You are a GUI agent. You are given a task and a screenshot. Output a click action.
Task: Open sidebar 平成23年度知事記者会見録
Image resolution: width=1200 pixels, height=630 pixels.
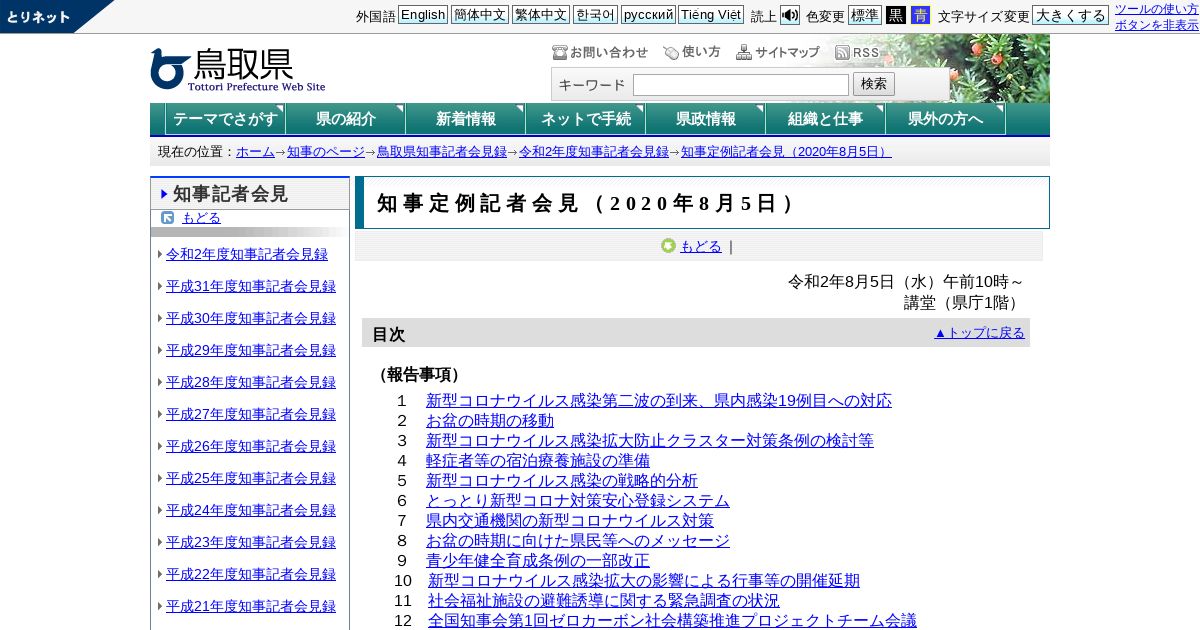pyautogui.click(x=250, y=542)
